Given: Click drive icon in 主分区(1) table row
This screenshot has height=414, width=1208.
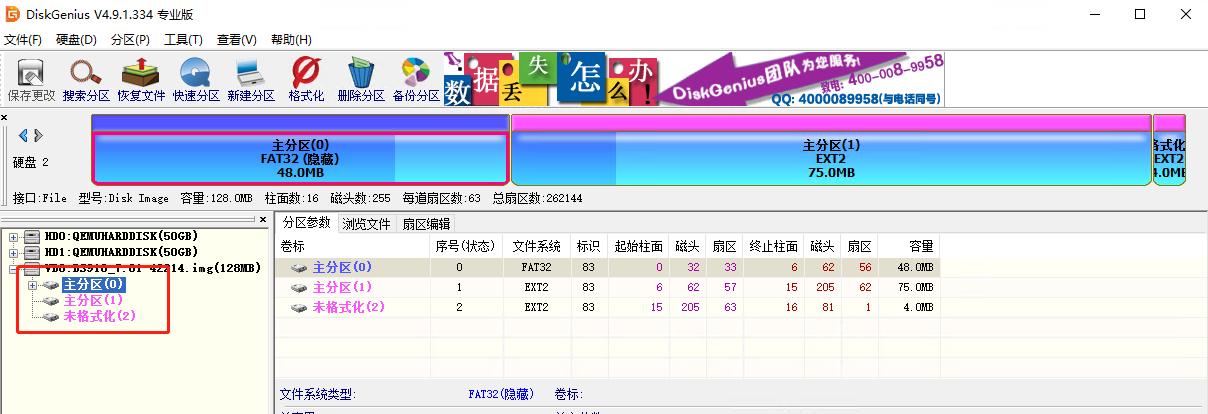Looking at the screenshot, I should pos(300,287).
